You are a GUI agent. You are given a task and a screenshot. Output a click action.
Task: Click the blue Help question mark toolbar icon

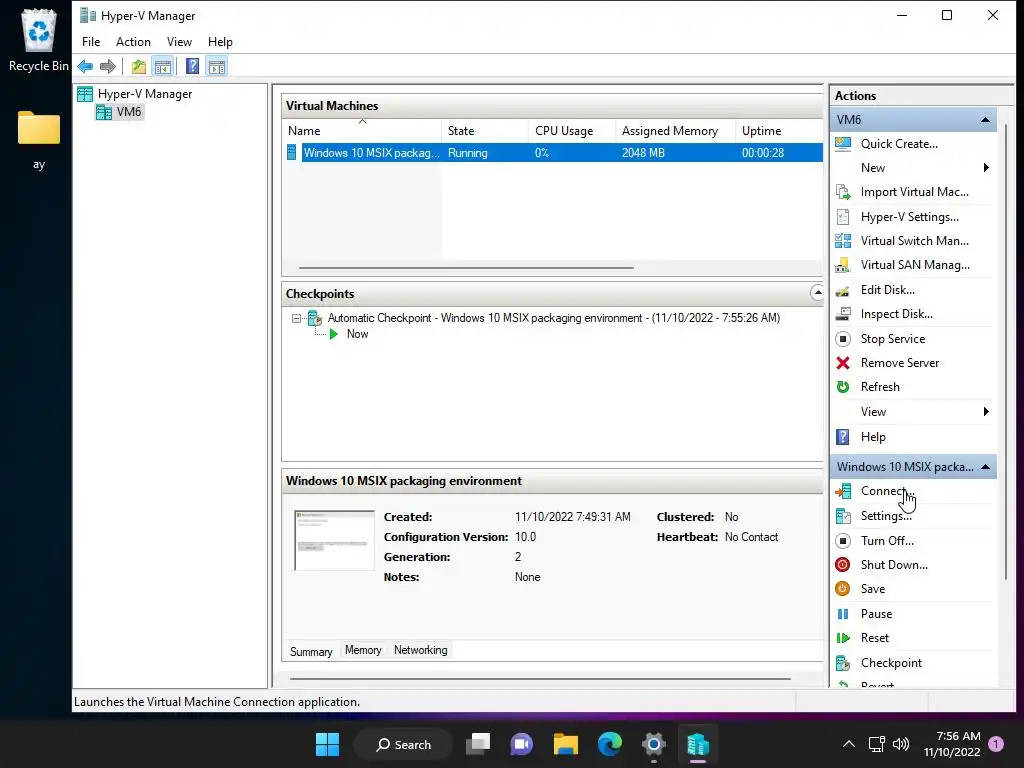[x=192, y=67]
